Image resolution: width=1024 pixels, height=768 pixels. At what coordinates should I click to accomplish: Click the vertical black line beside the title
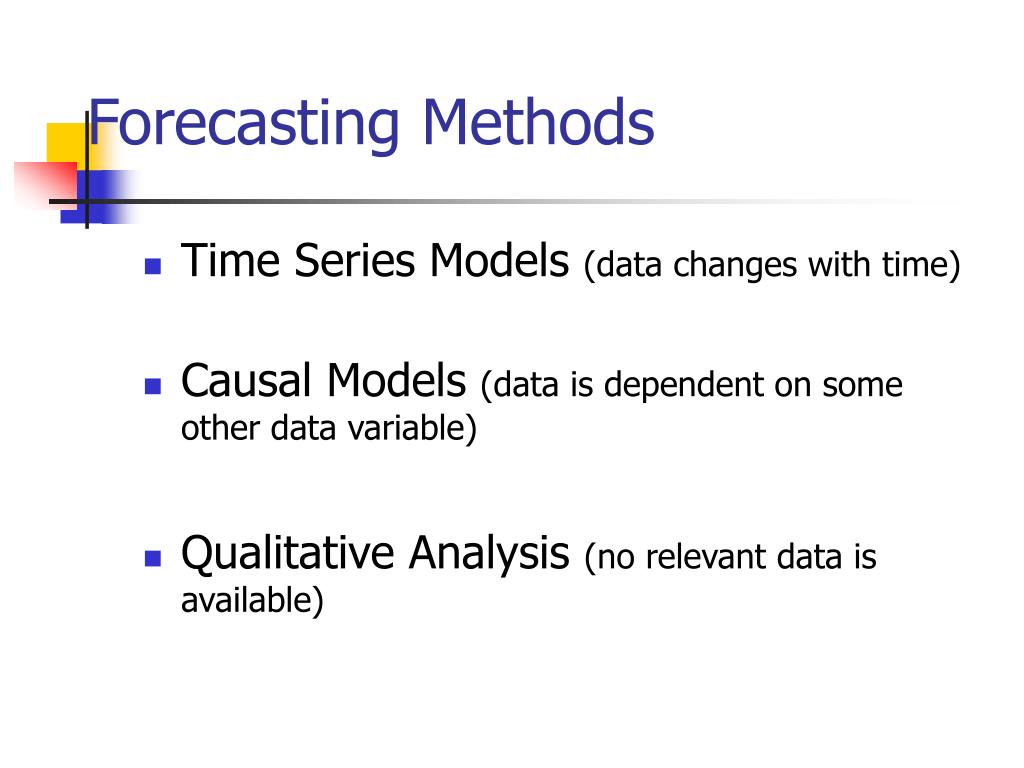(87, 170)
